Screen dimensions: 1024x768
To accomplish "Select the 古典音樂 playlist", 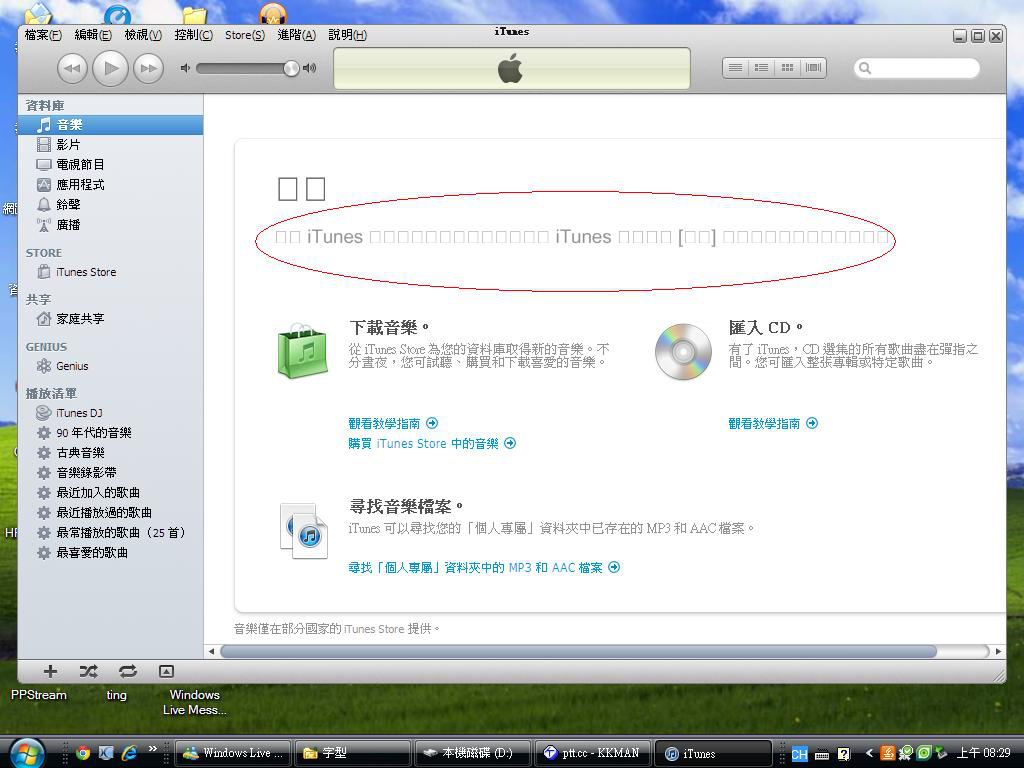I will click(110, 453).
